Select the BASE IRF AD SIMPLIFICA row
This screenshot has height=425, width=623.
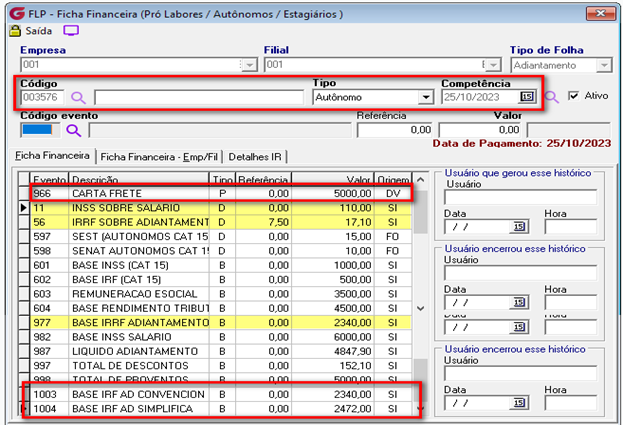point(221,409)
